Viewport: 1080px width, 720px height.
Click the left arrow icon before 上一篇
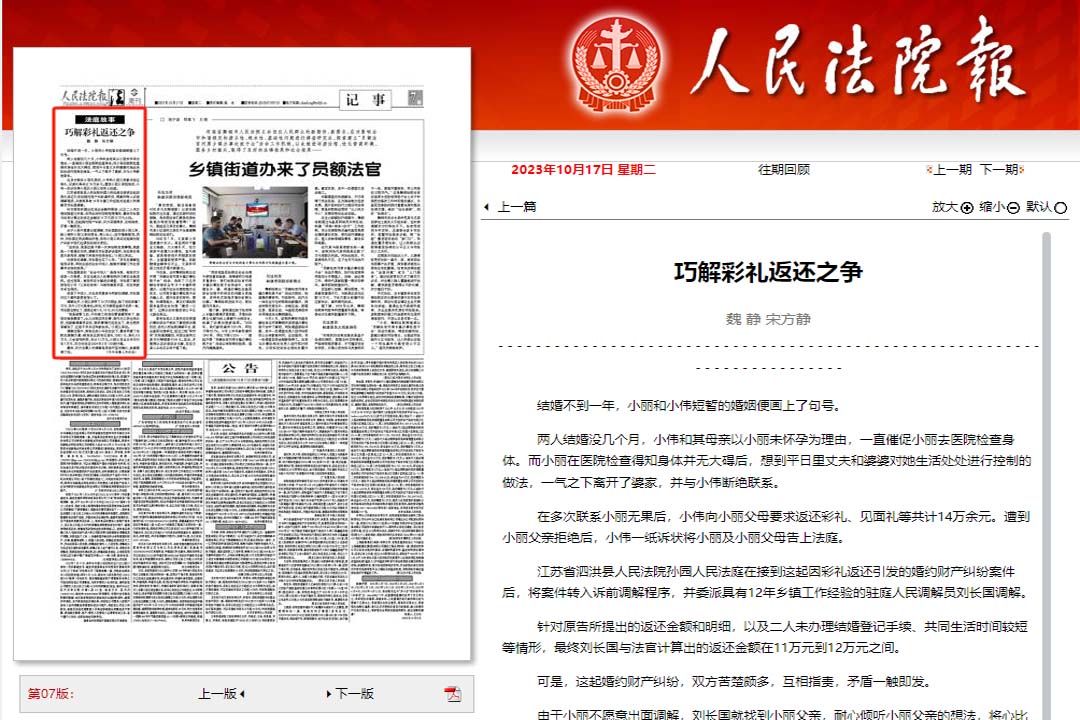(x=487, y=207)
